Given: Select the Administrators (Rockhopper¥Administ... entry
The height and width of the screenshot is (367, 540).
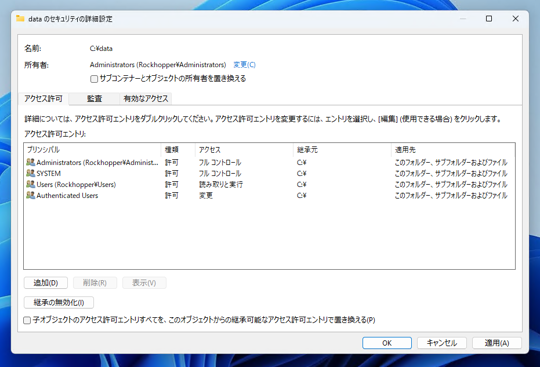Looking at the screenshot, I should (269, 162).
